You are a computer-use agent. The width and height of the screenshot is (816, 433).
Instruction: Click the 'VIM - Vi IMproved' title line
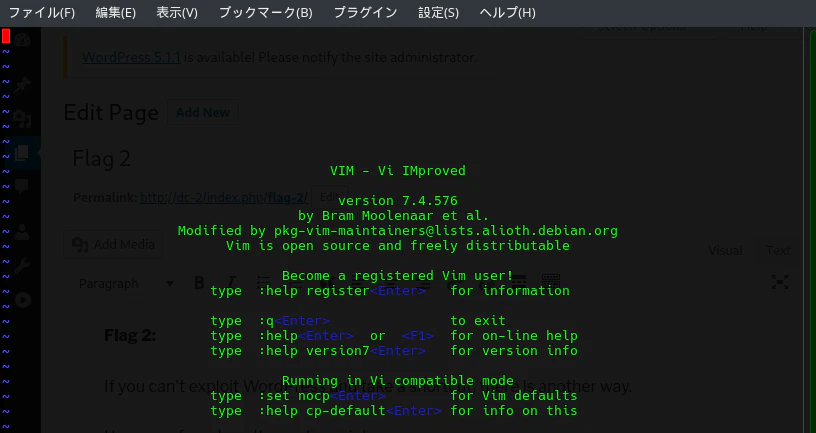click(398, 171)
